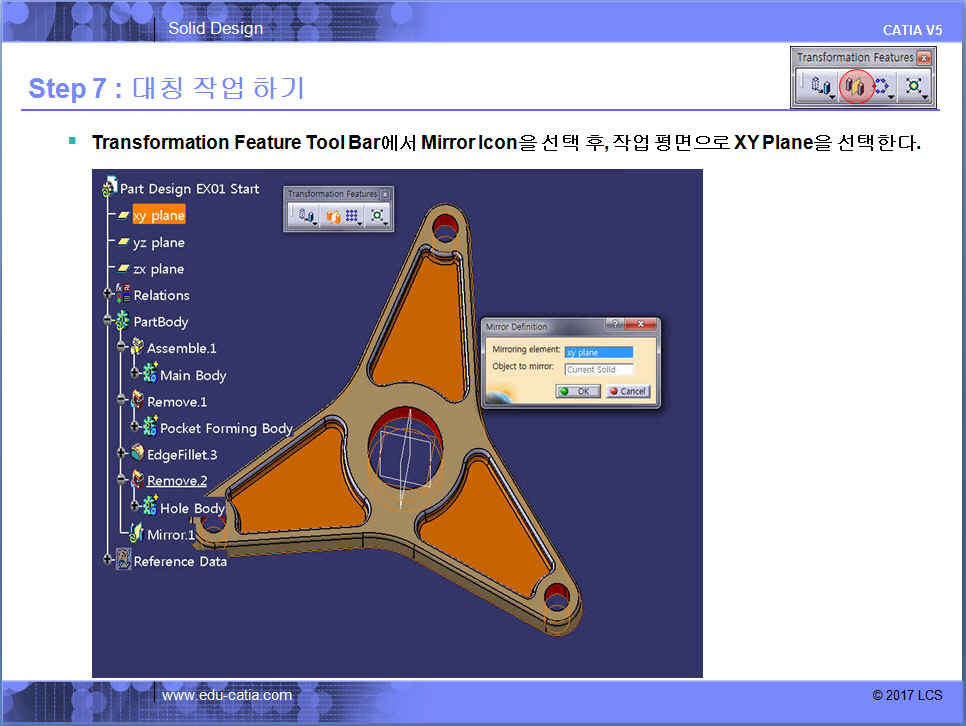Close the top Transformation Features toolbar

point(923,58)
